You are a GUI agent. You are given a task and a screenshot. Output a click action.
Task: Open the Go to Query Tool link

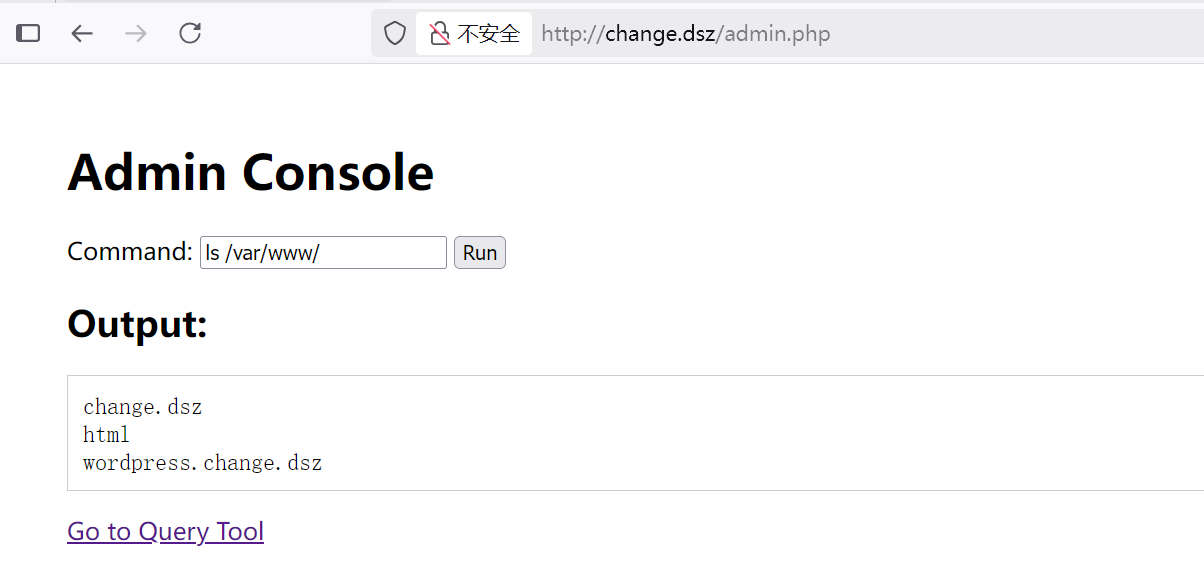165,531
